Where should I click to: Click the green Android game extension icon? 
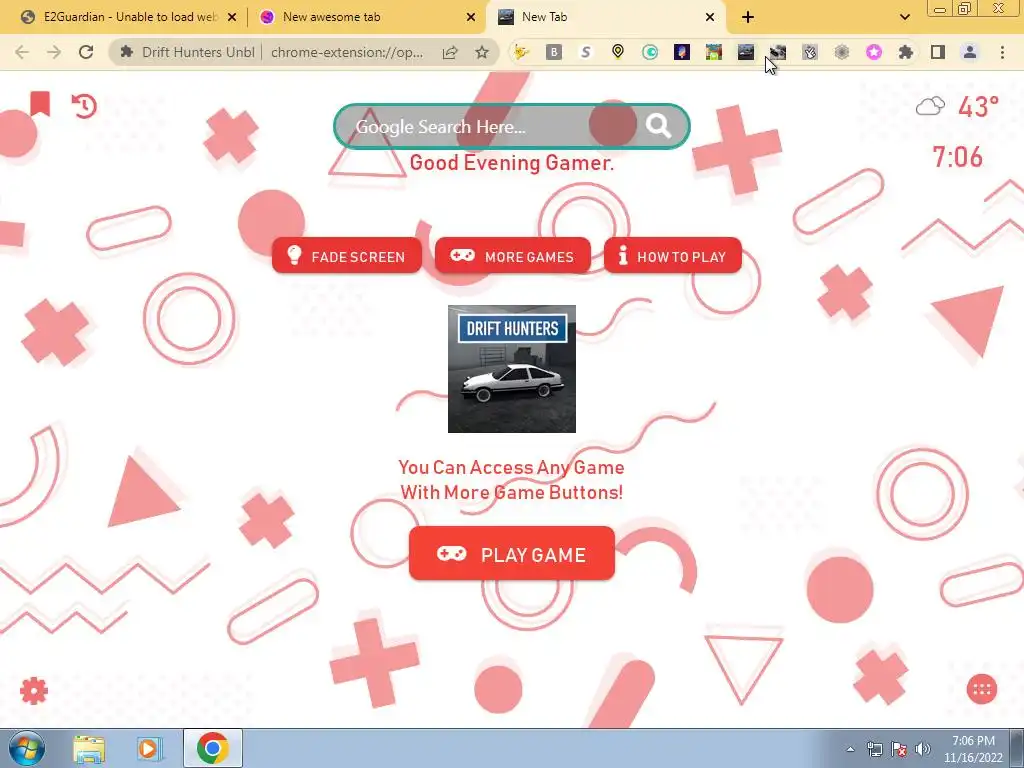pyautogui.click(x=714, y=52)
